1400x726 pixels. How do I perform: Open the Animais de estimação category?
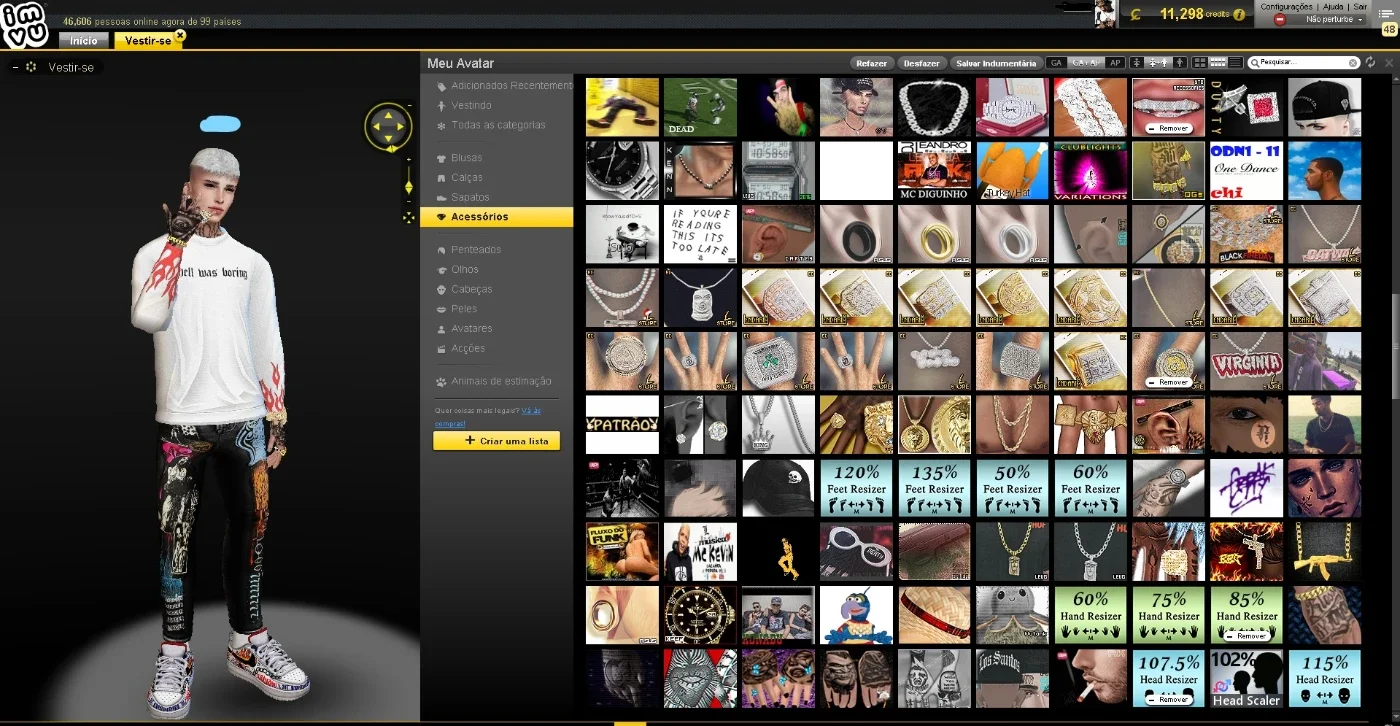point(501,381)
